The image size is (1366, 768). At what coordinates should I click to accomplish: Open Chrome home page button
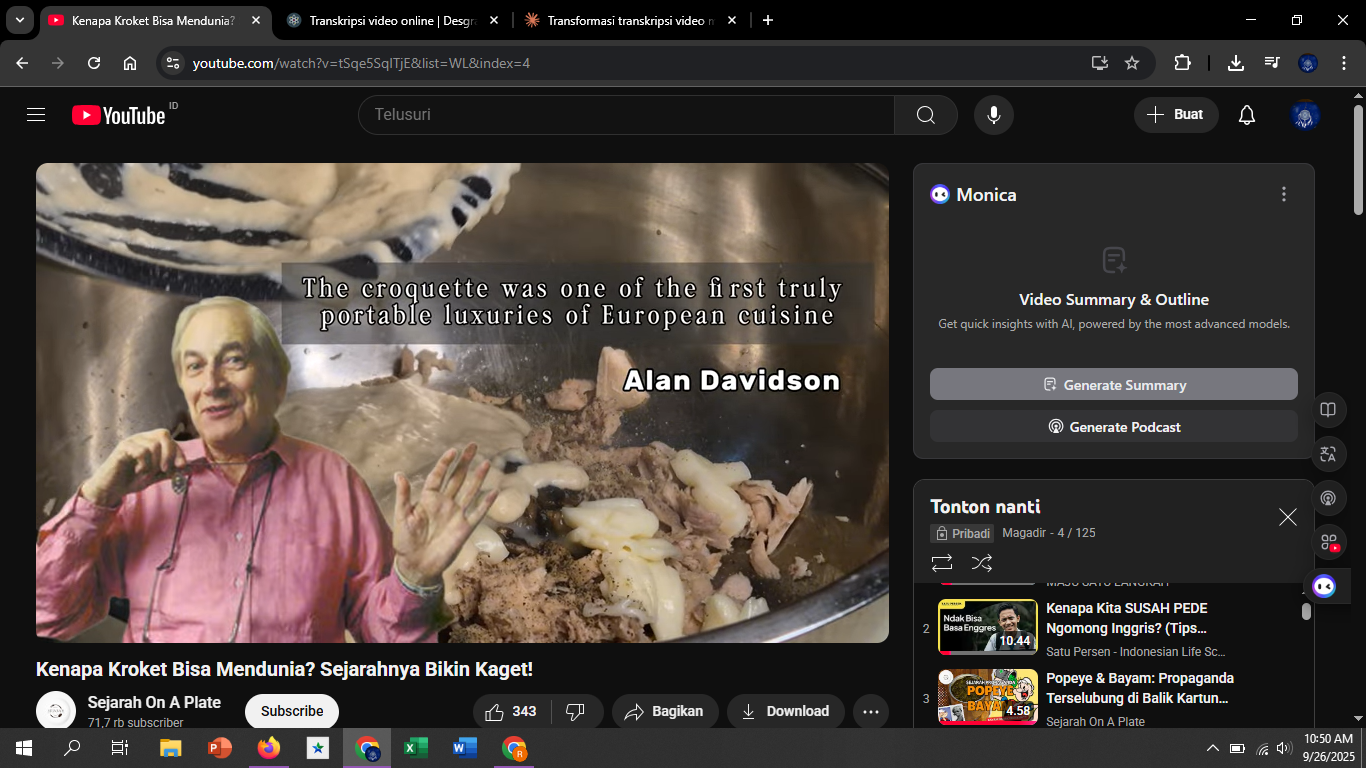(x=130, y=63)
